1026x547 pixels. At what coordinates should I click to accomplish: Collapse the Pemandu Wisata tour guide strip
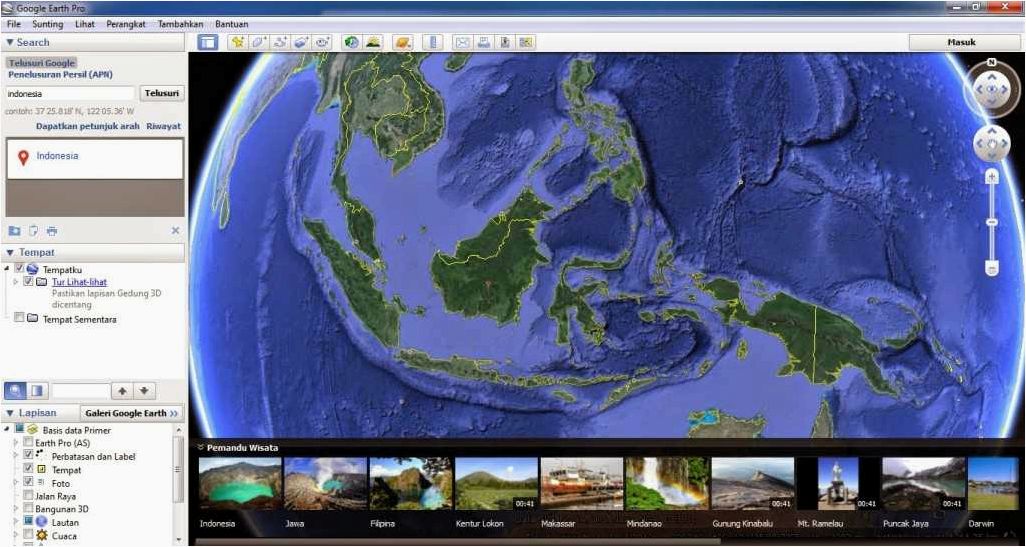point(200,448)
